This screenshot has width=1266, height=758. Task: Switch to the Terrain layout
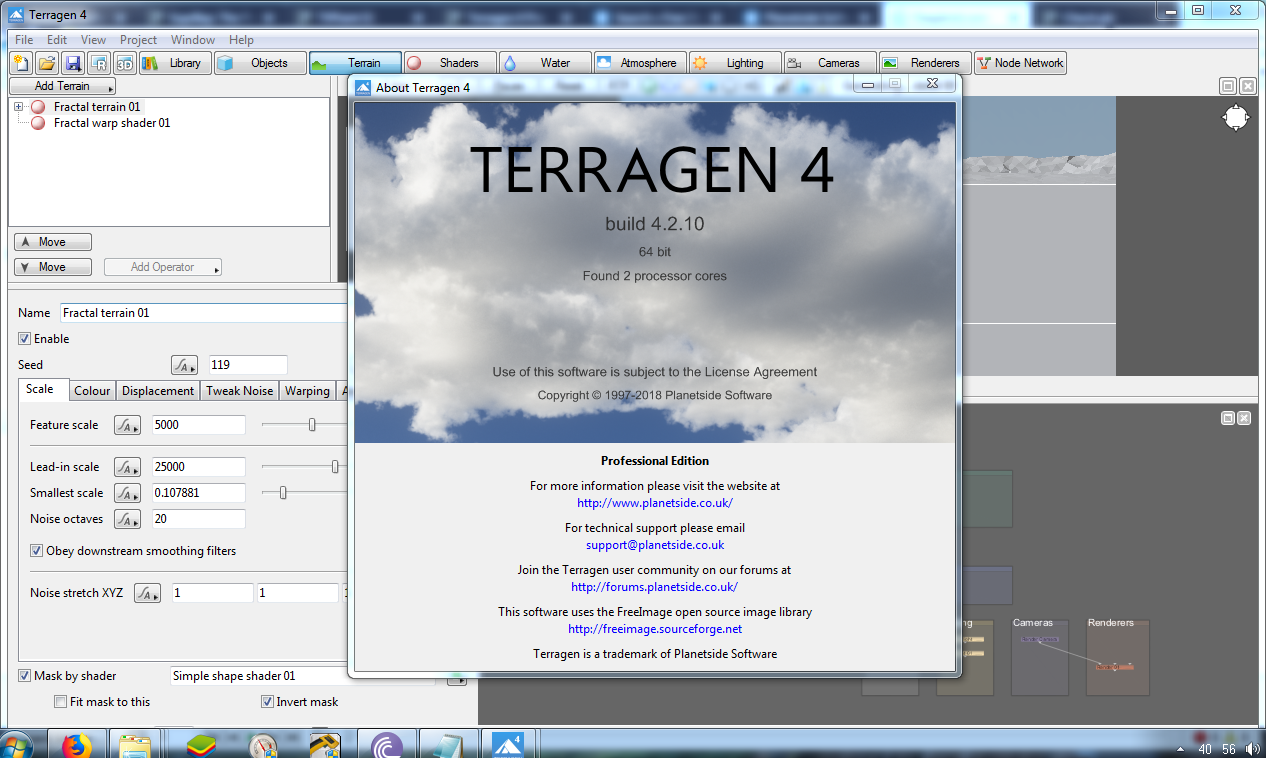[x=355, y=63]
